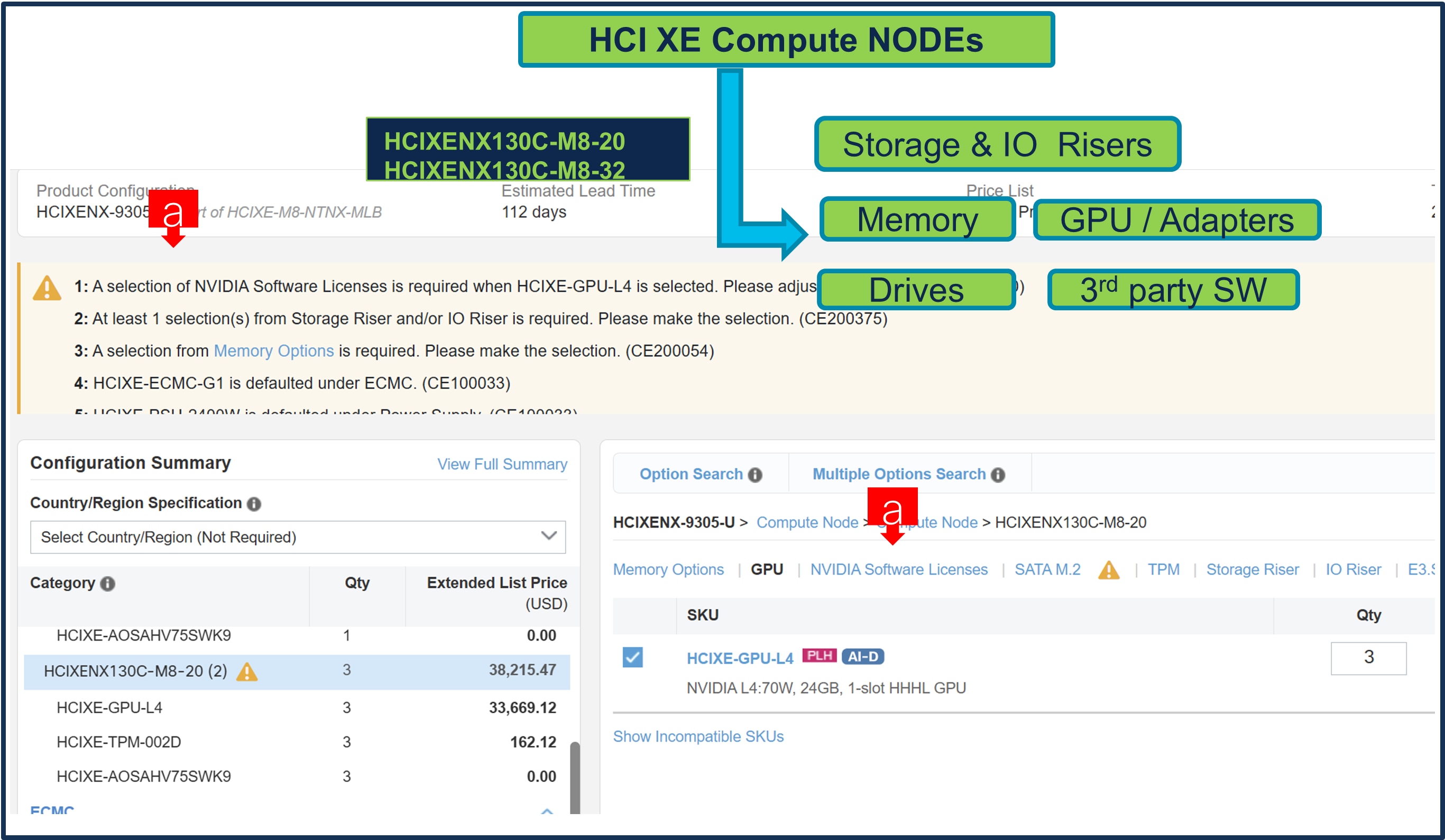The width and height of the screenshot is (1445, 840).
Task: Switch to the Storage Riser tab
Action: tap(1253, 569)
